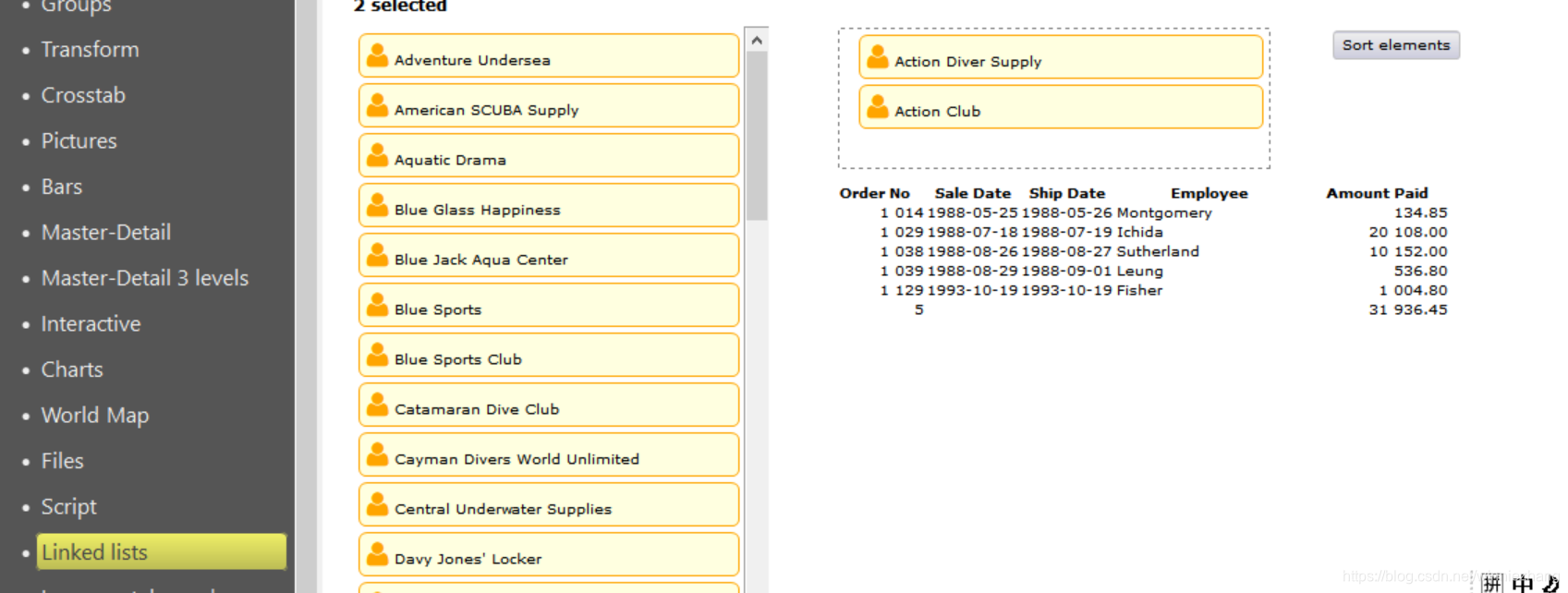This screenshot has height=593, width=1568.
Task: Open the Pictures demo
Action: point(79,141)
